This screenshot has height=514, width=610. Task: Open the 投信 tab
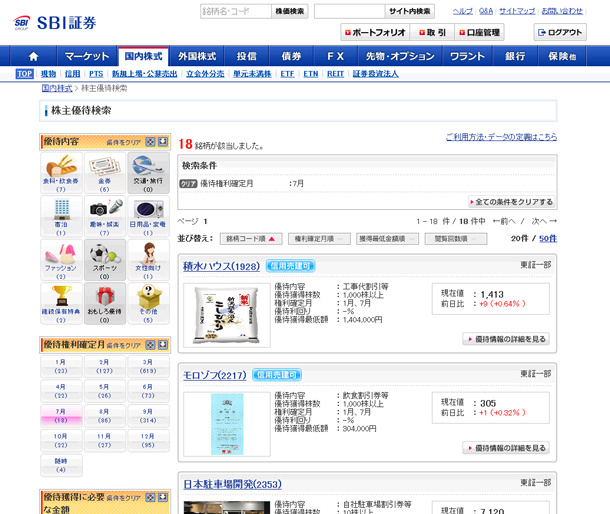click(x=247, y=56)
